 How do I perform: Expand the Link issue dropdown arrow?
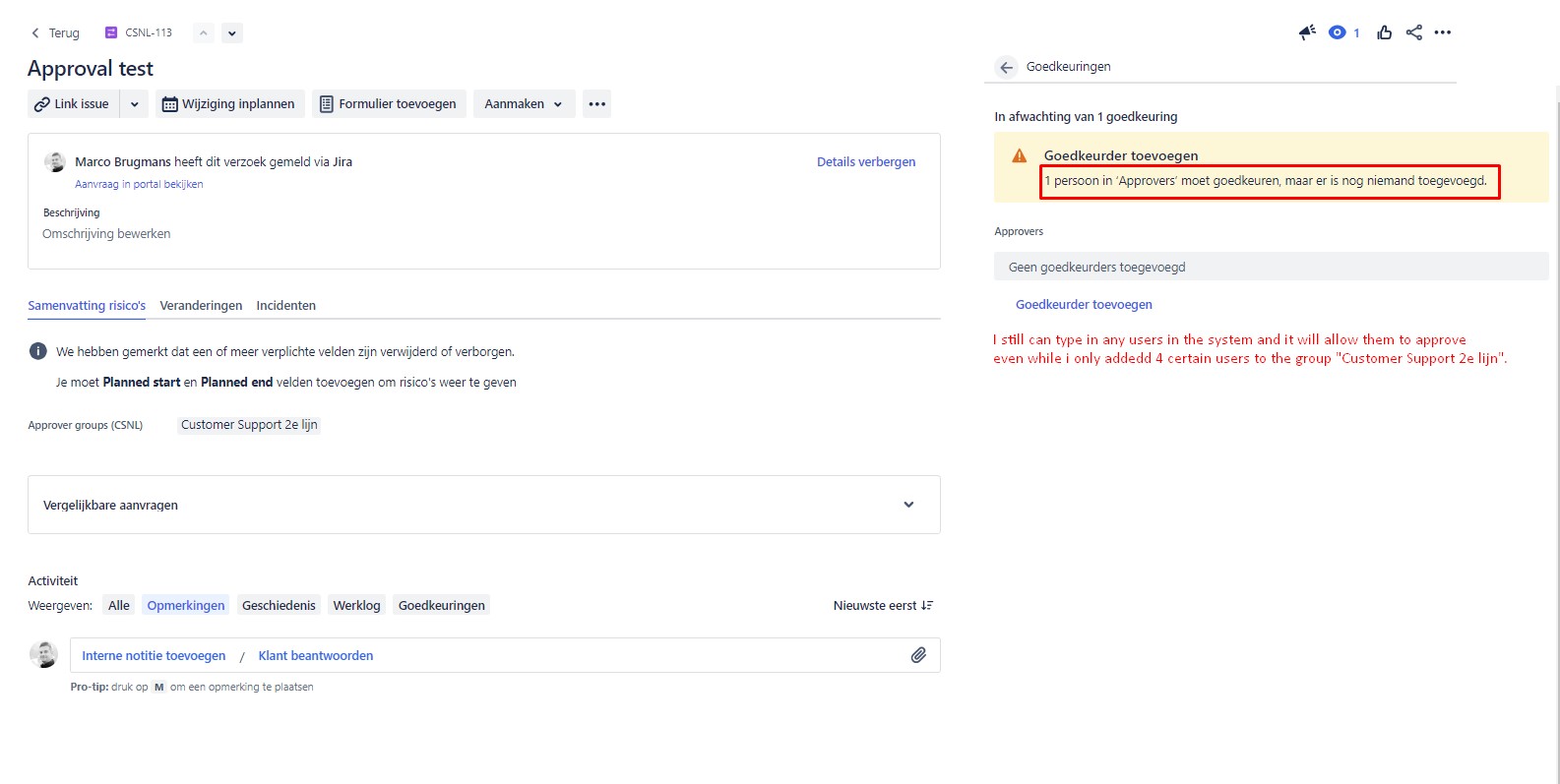tap(134, 103)
